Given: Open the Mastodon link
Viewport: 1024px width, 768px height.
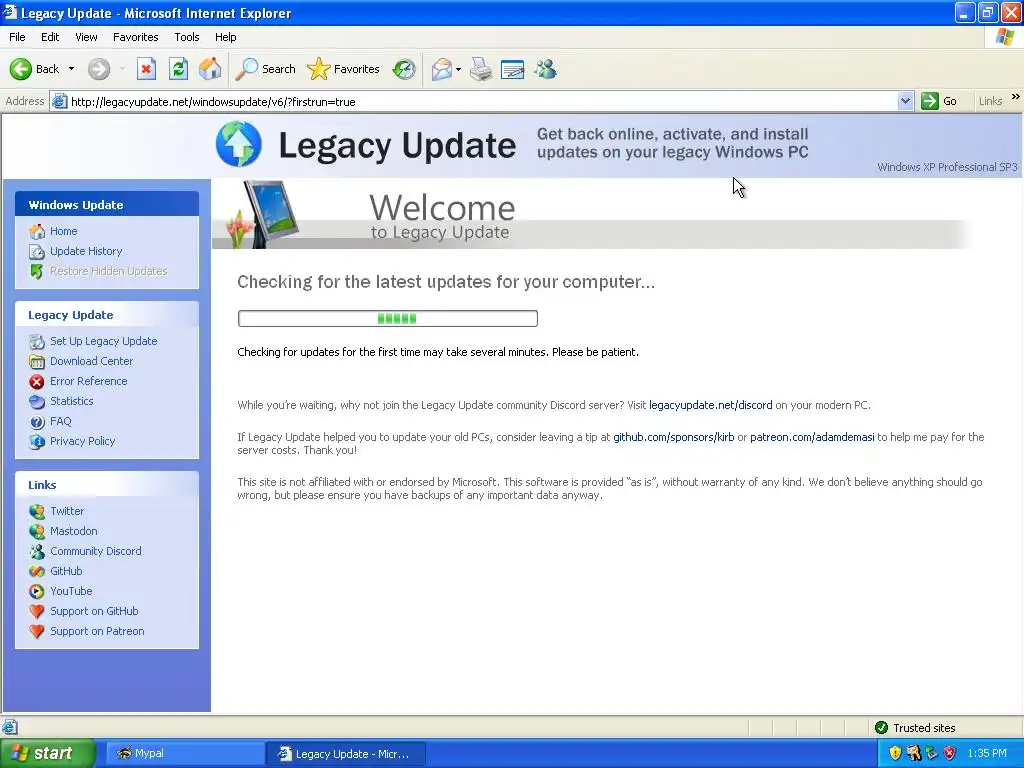Looking at the screenshot, I should 74,532.
